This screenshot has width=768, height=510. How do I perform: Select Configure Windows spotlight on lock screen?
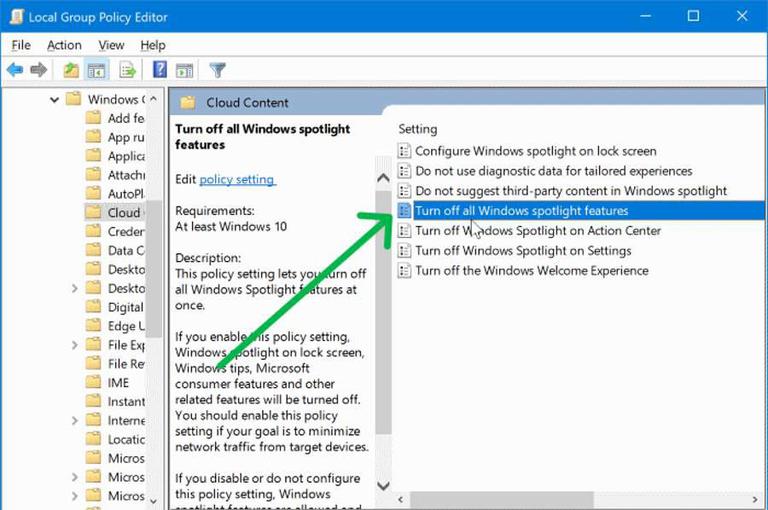coord(536,151)
